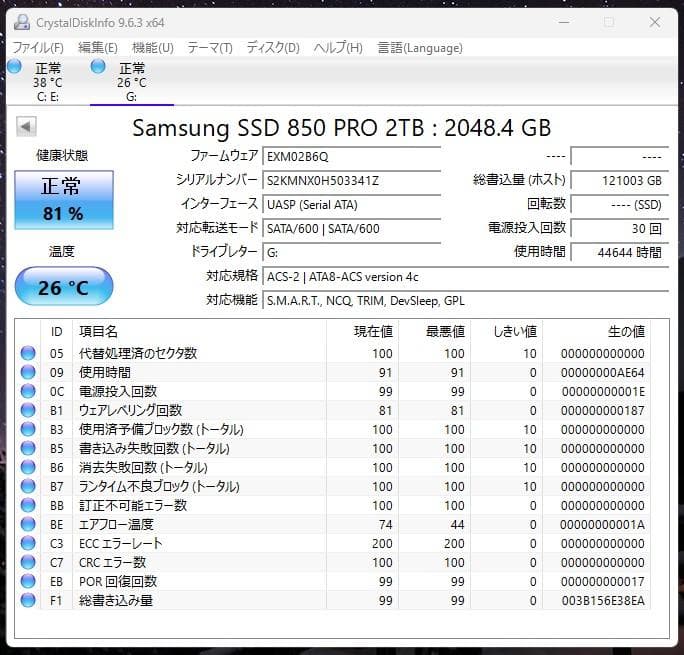The height and width of the screenshot is (655, 684).
Task: Click the 26 °C temperature button
Action: (64, 287)
